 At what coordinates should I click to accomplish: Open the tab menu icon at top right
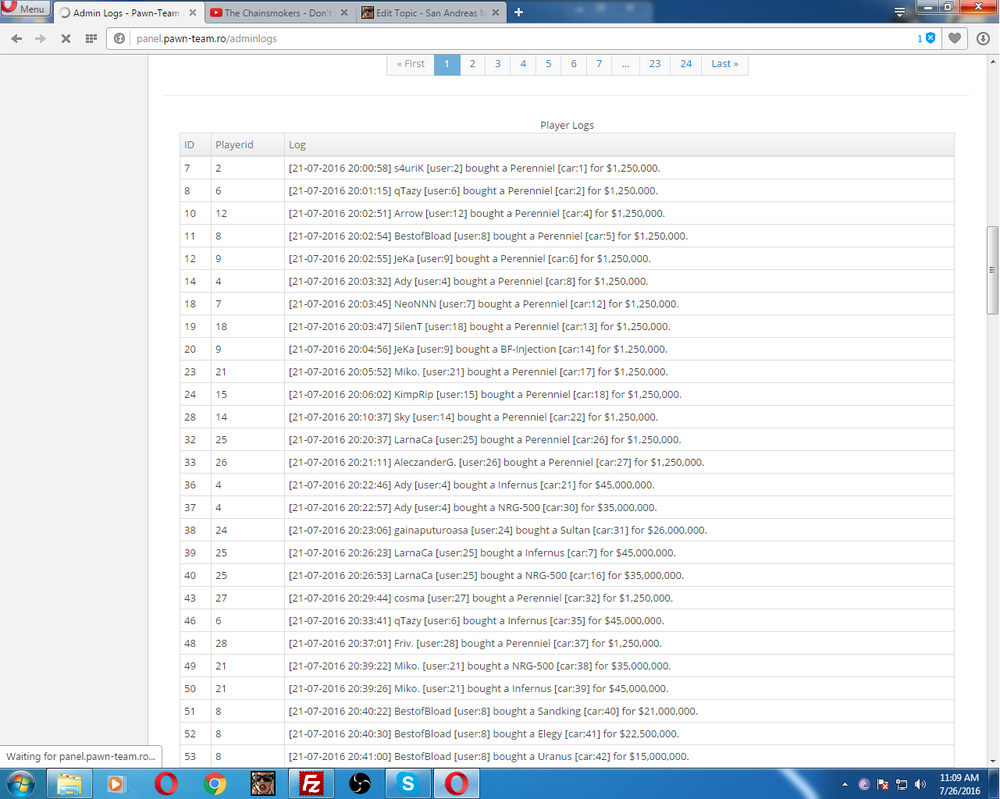899,12
